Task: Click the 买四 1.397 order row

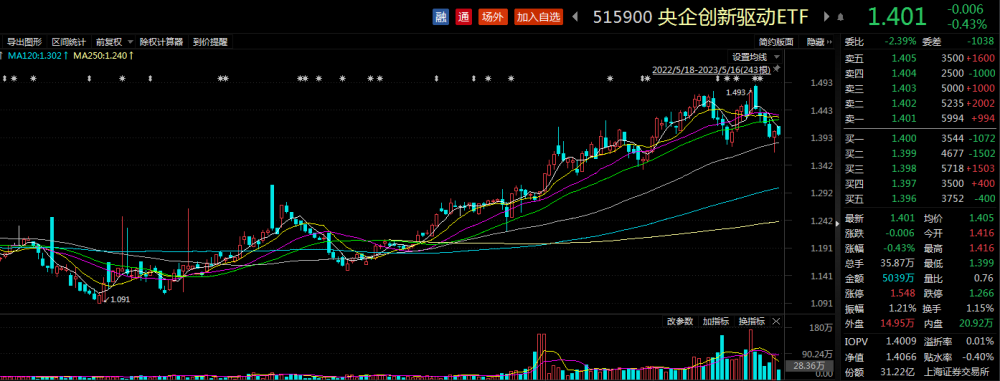Action: pos(919,184)
